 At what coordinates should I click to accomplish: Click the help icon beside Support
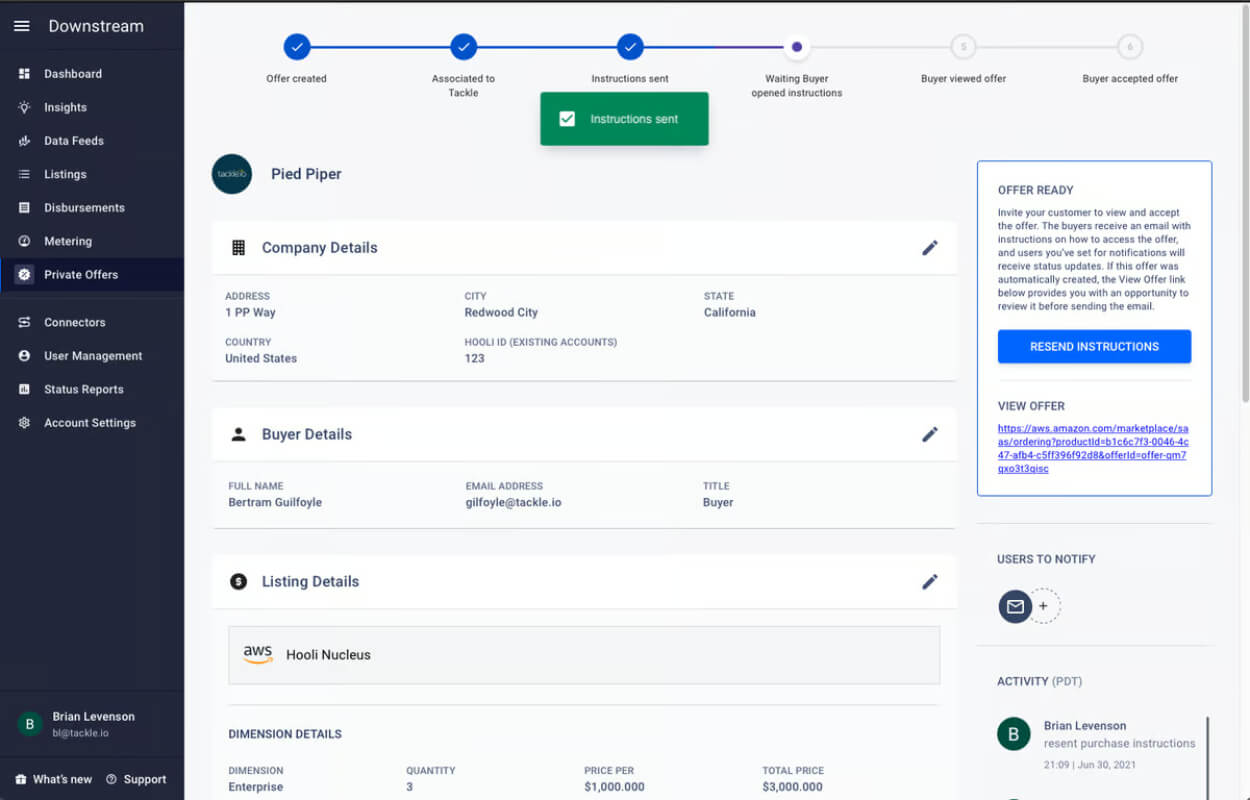(112, 779)
